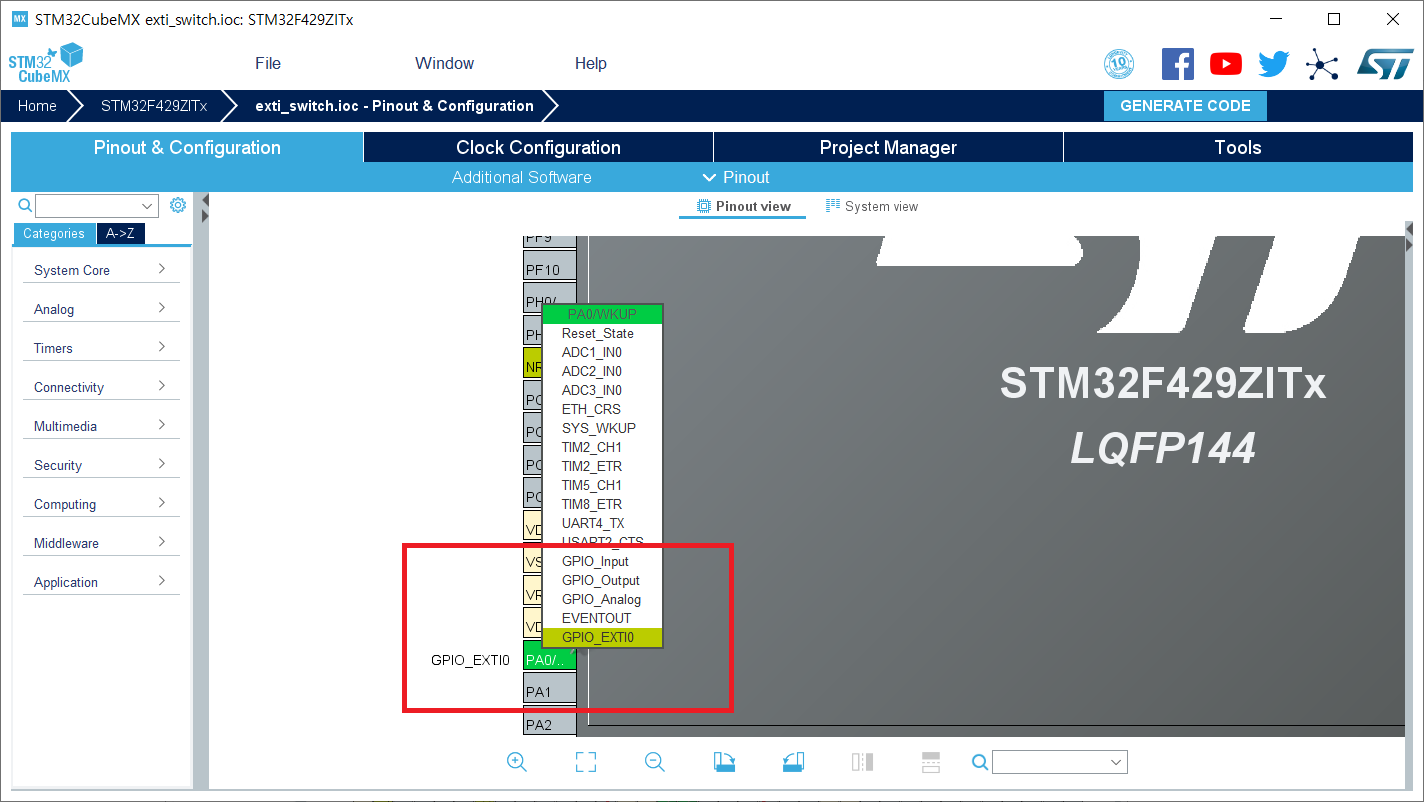Expand the Security category
1424x802 pixels.
(101, 465)
